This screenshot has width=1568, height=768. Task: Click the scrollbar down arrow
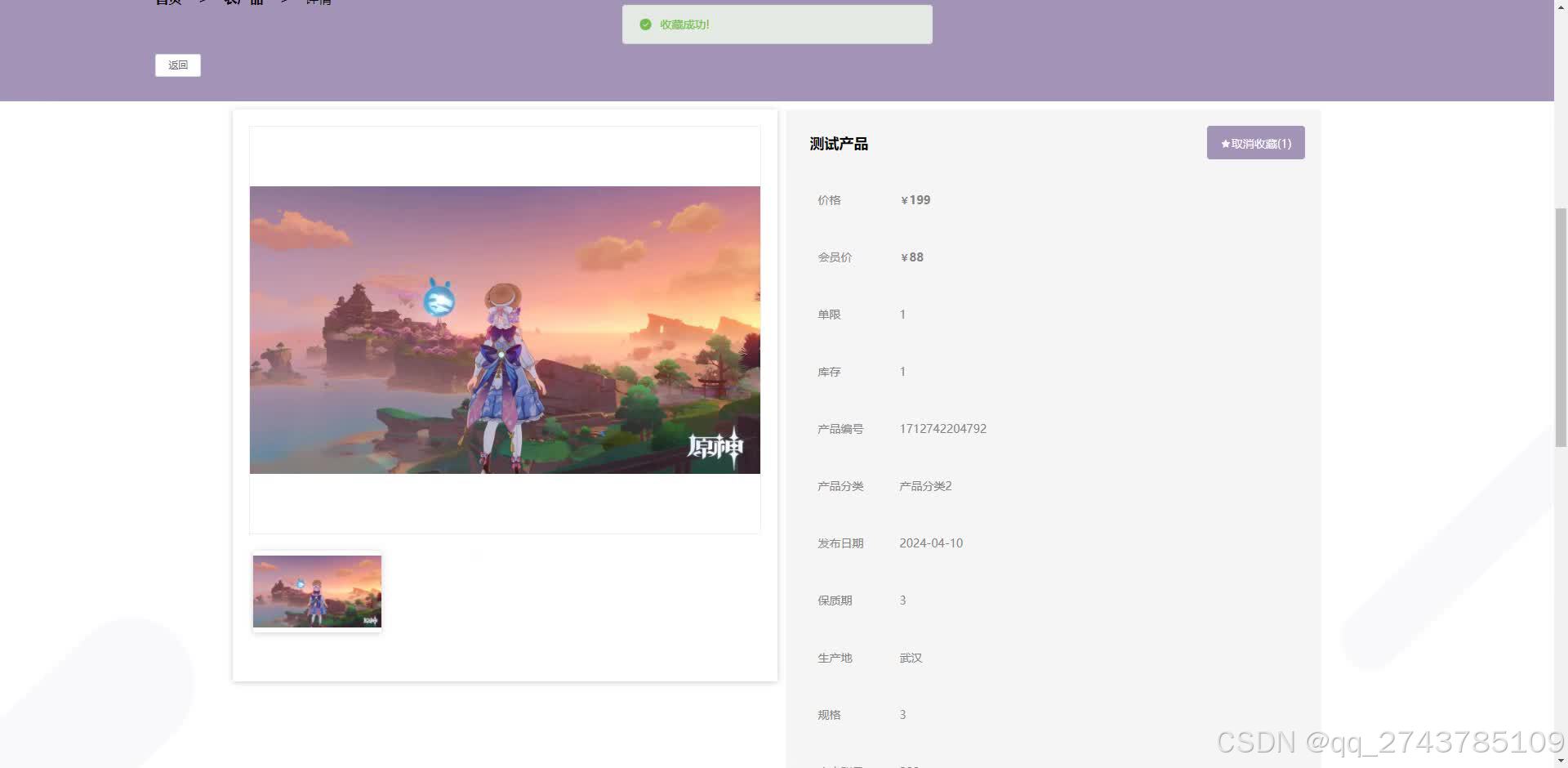tap(1561, 761)
